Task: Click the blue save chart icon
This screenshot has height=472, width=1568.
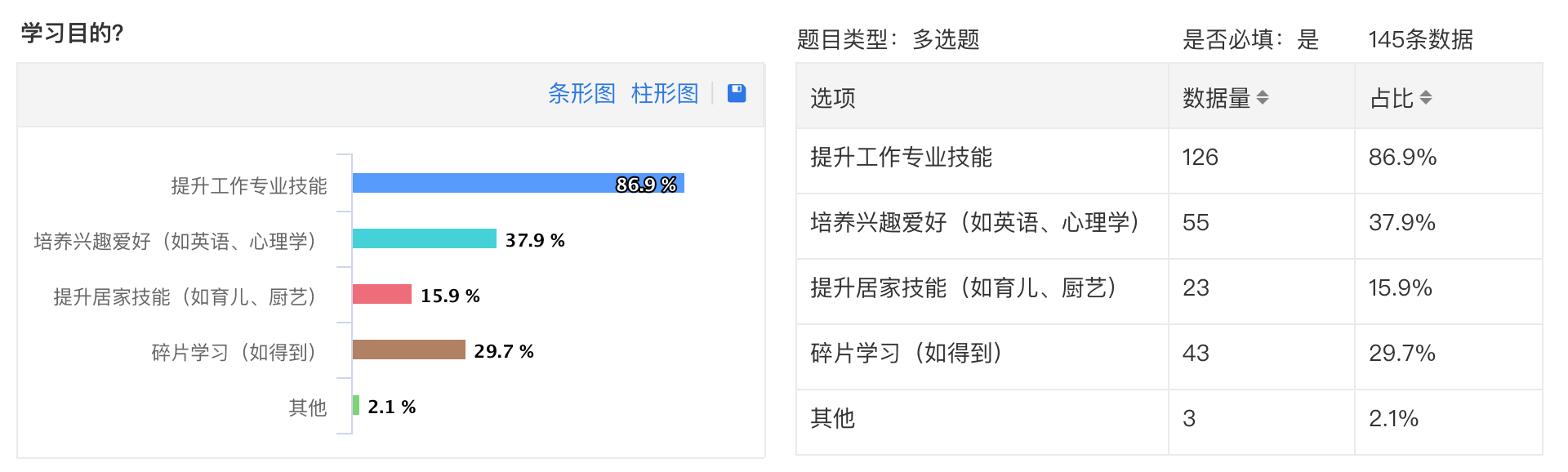Action: [x=737, y=93]
